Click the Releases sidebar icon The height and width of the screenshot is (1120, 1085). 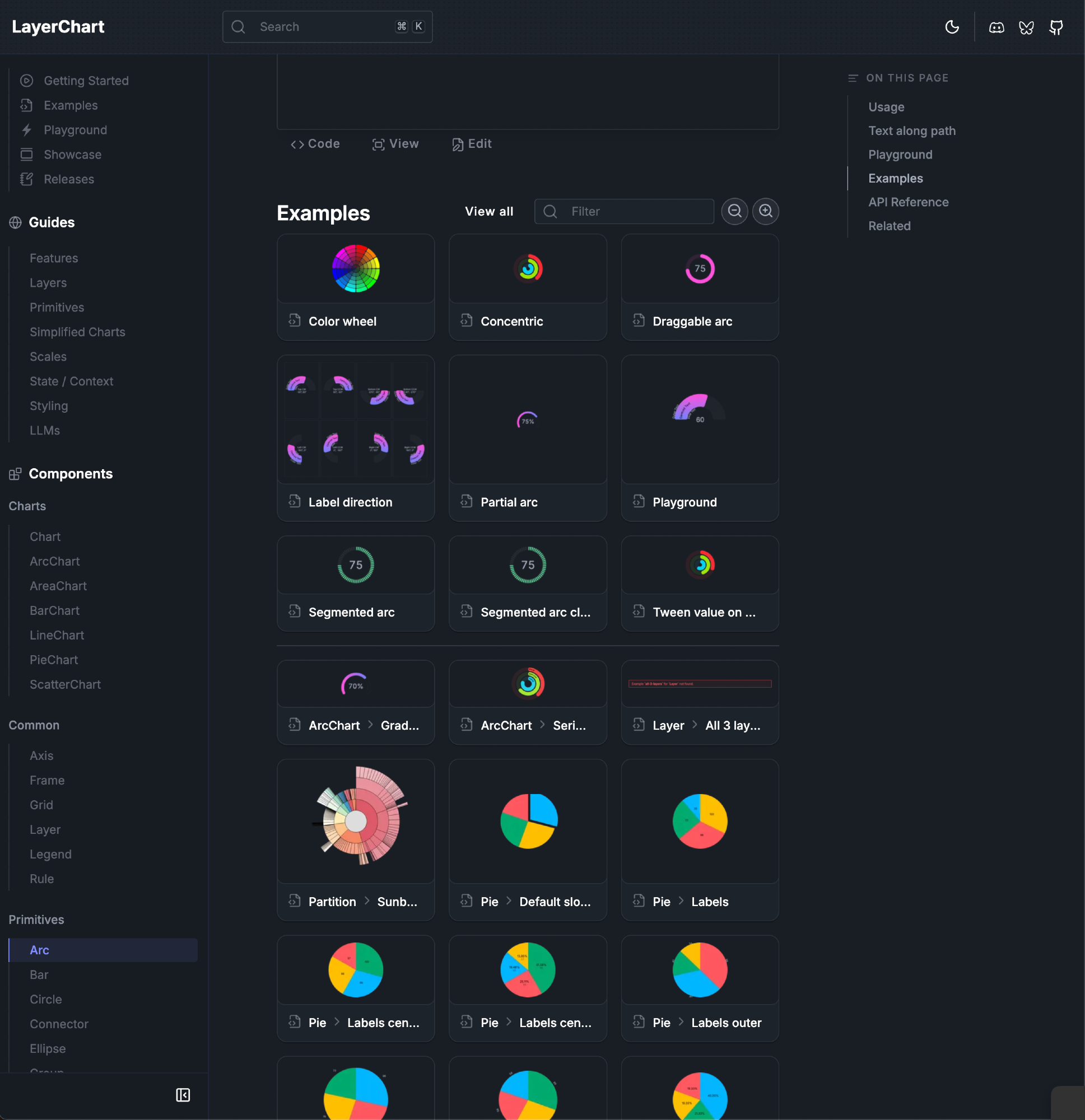tap(26, 179)
